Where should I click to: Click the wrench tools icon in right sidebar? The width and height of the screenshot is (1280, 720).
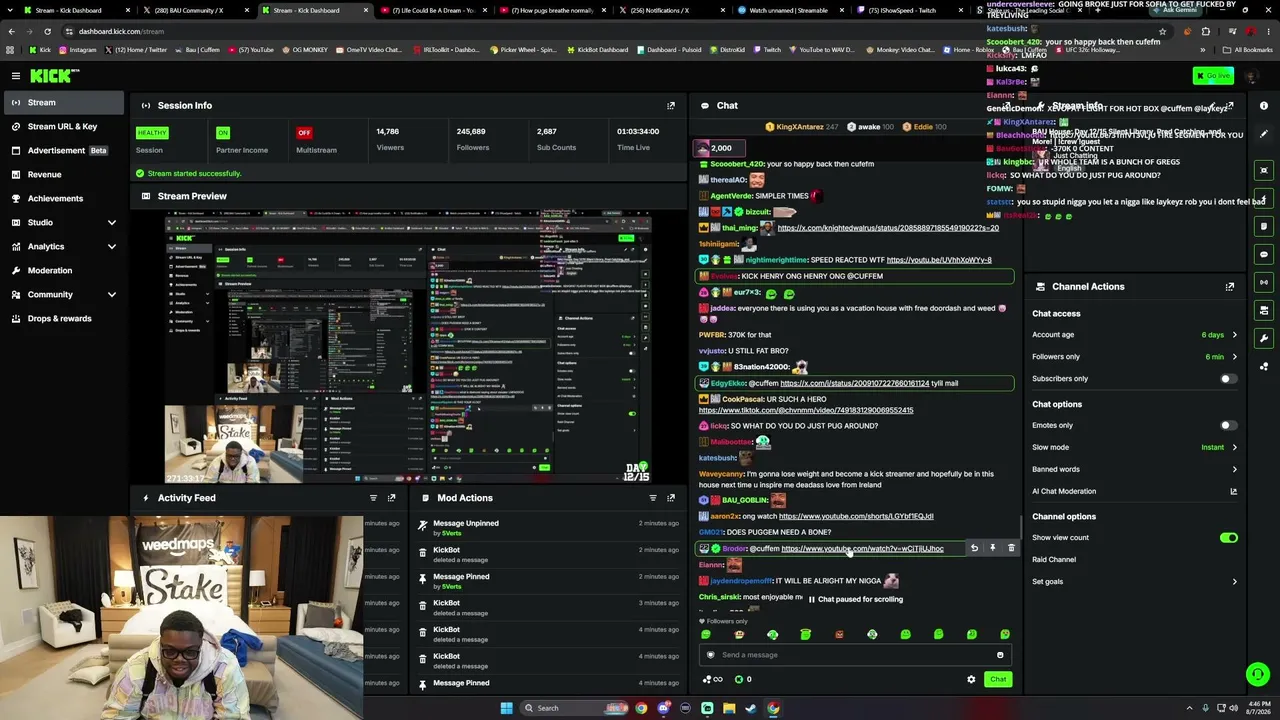tap(1264, 338)
